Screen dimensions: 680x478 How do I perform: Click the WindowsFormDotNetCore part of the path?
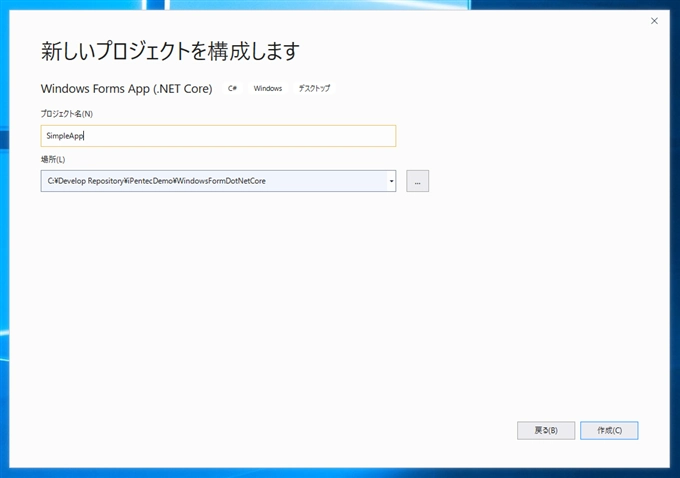tap(227, 181)
